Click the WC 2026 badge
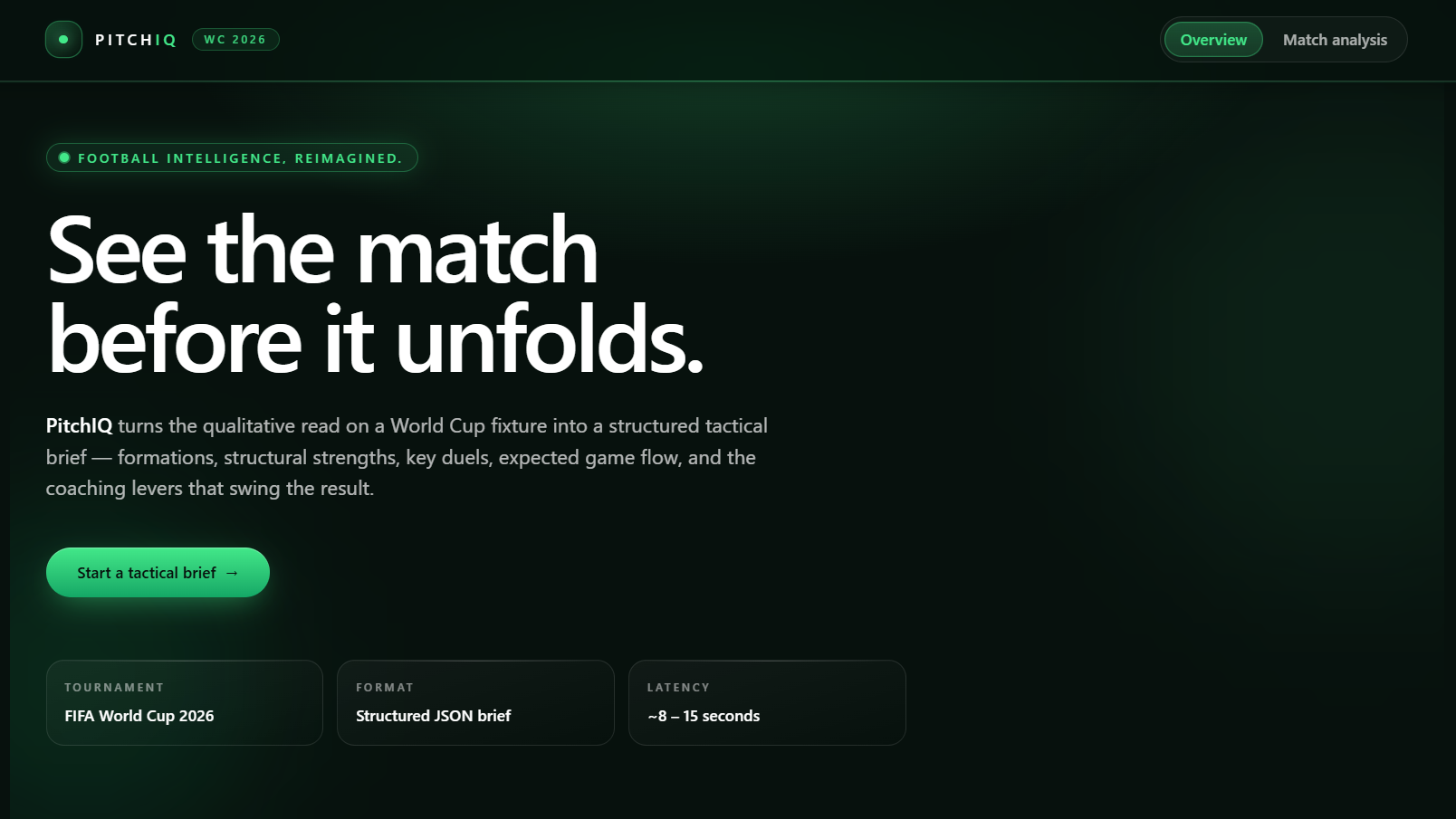The width and height of the screenshot is (1456, 819). [x=235, y=40]
